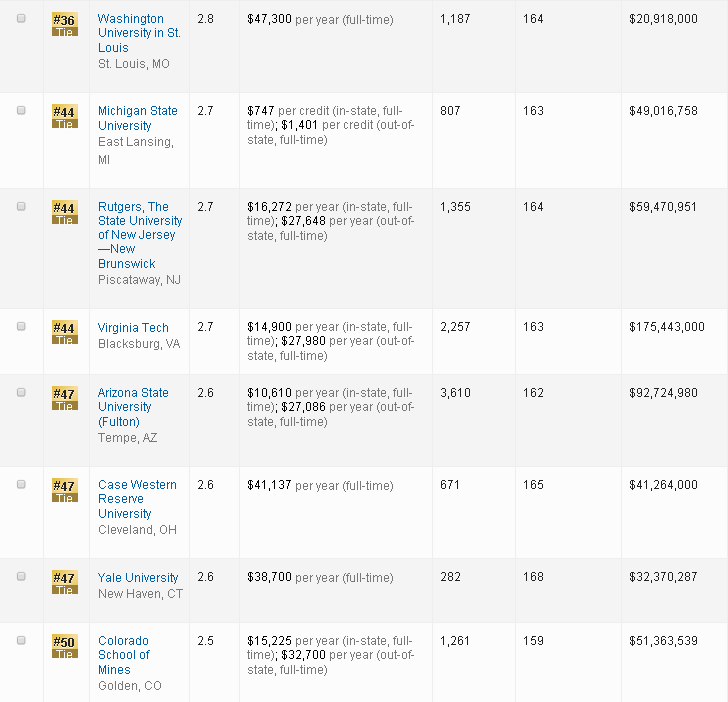Check the Washington University in St. Louis checkbox
This screenshot has height=702, width=728.
point(21,19)
